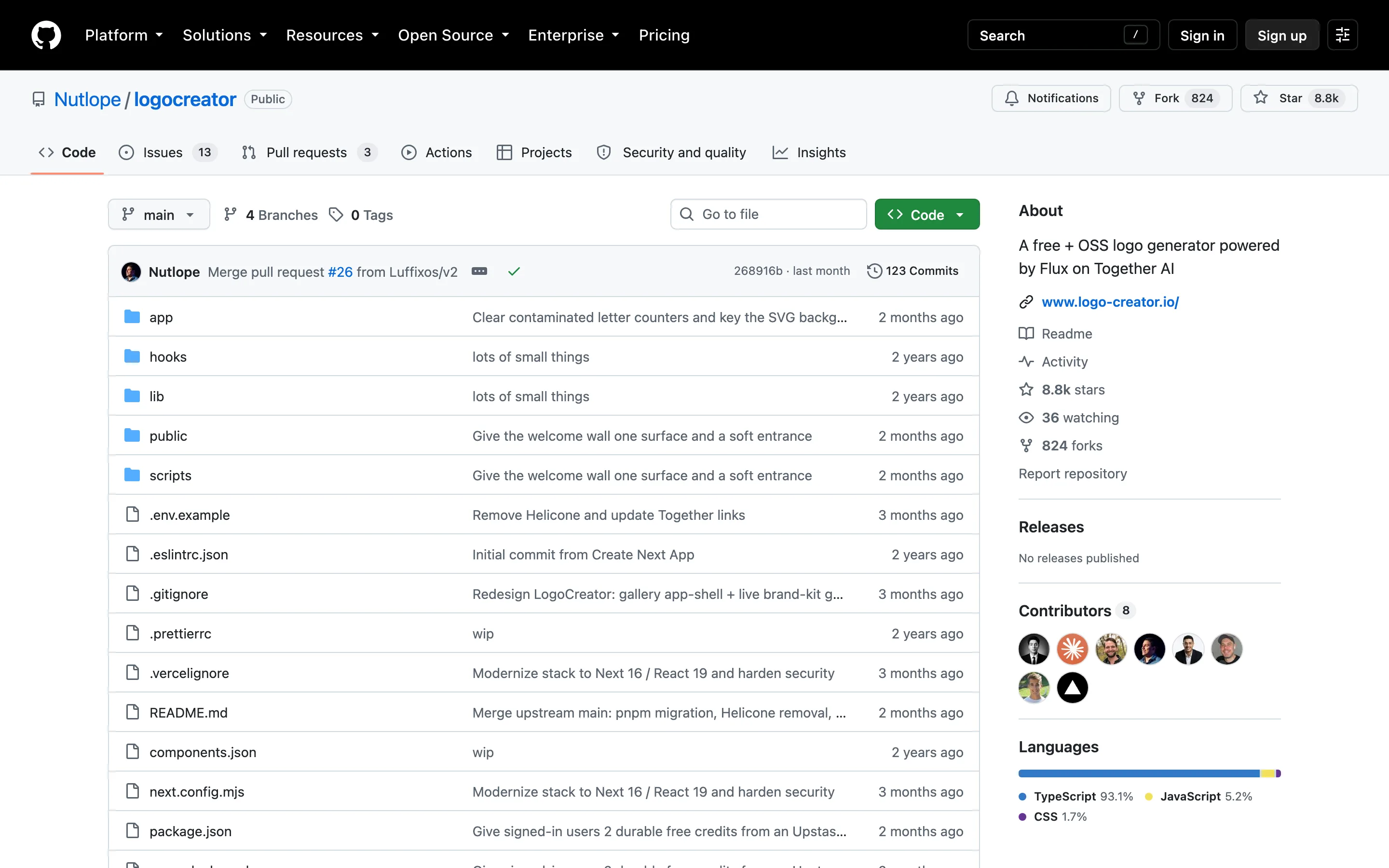Click the file icon beside next.config.mjs

click(x=133, y=791)
